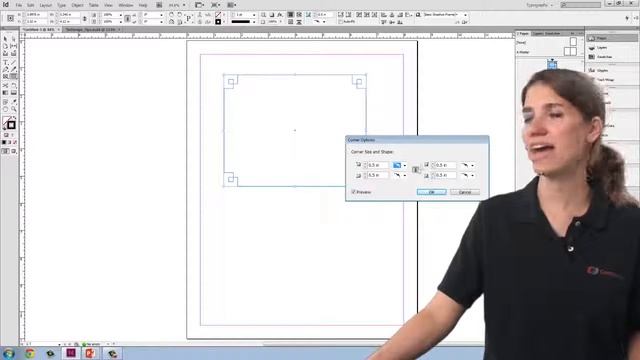Open InDesign from the taskbar
The image size is (640, 360).
tap(71, 353)
